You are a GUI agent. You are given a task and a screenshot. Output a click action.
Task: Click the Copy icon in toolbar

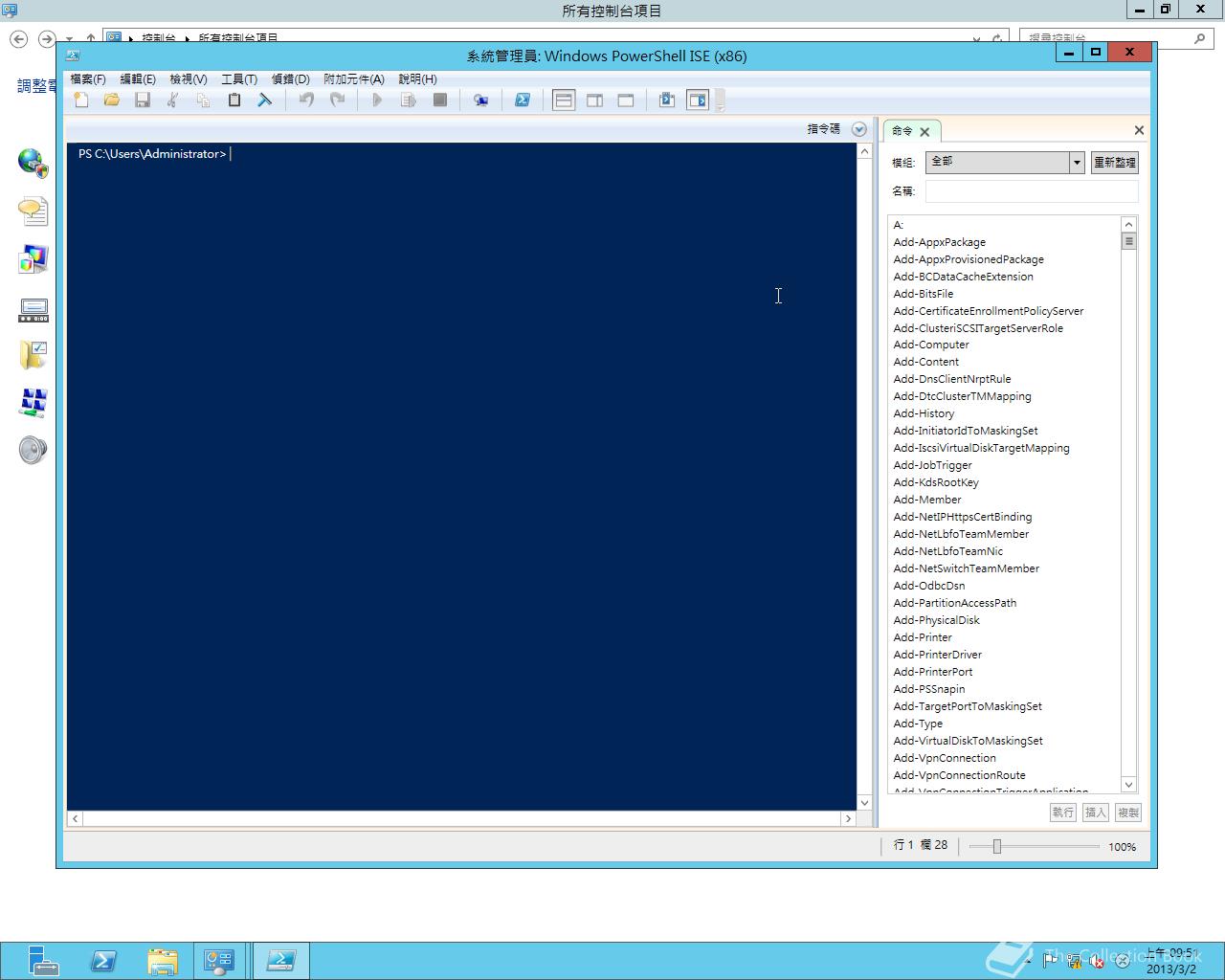click(203, 100)
